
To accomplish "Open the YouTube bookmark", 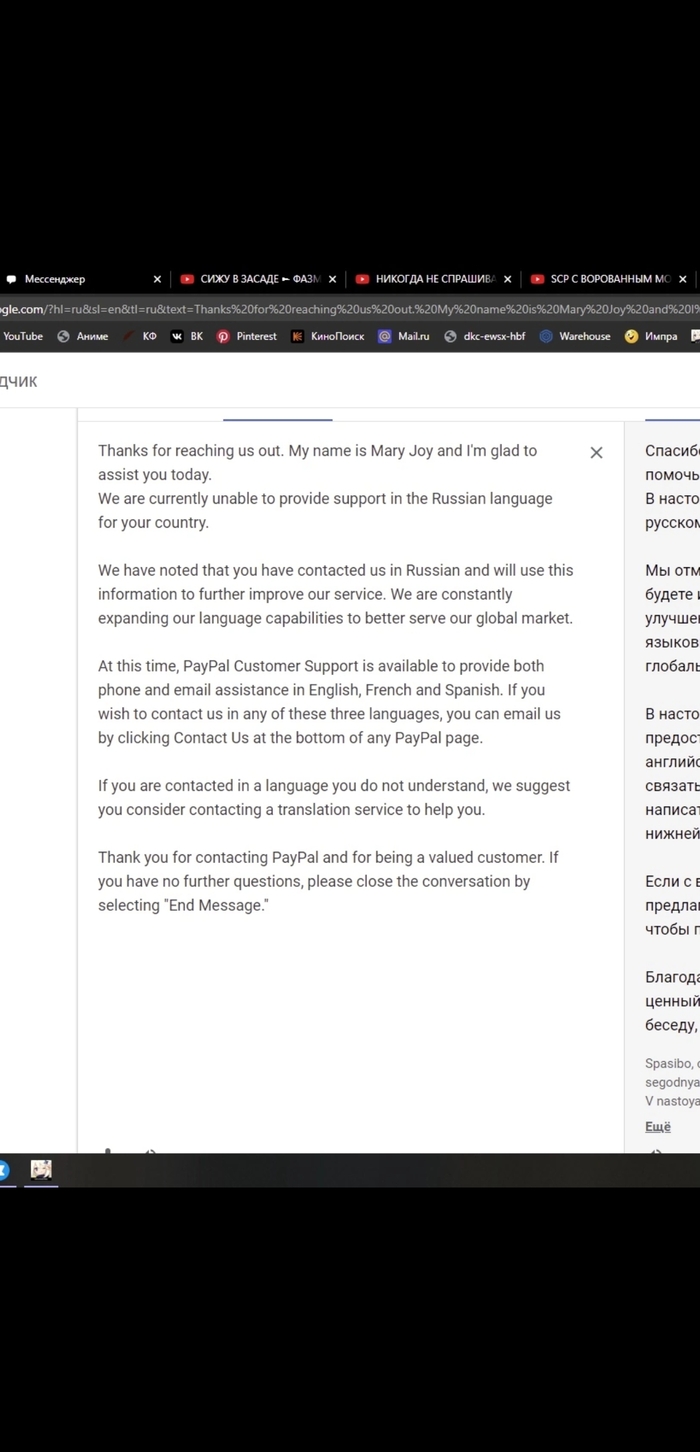I will (x=22, y=336).
